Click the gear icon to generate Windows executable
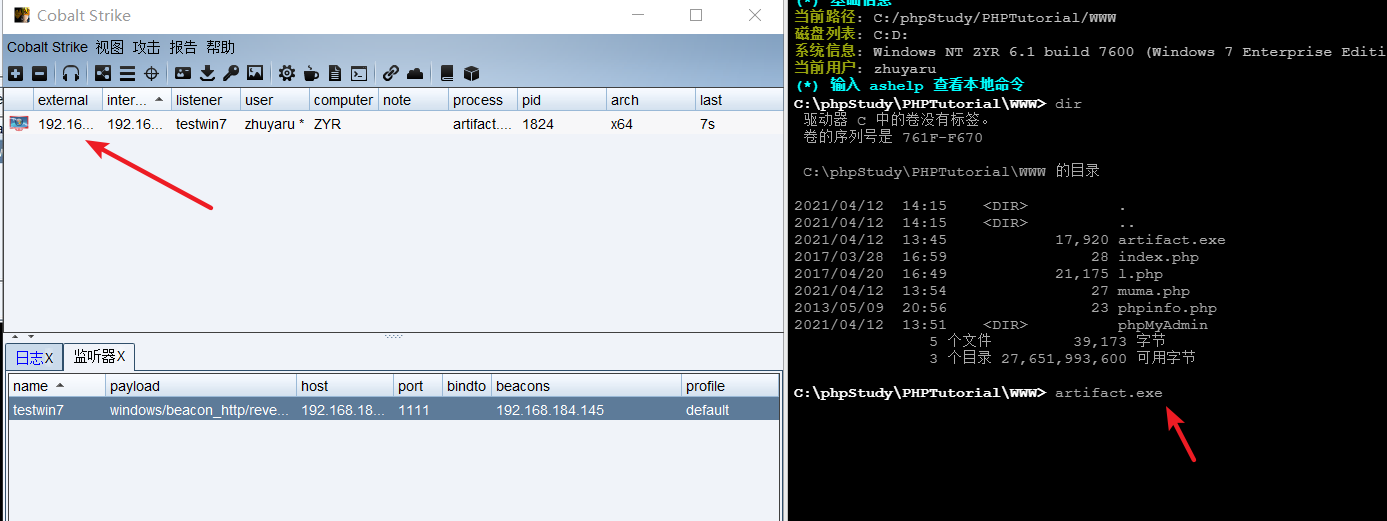Viewport: 1387px width, 521px height. coord(287,73)
